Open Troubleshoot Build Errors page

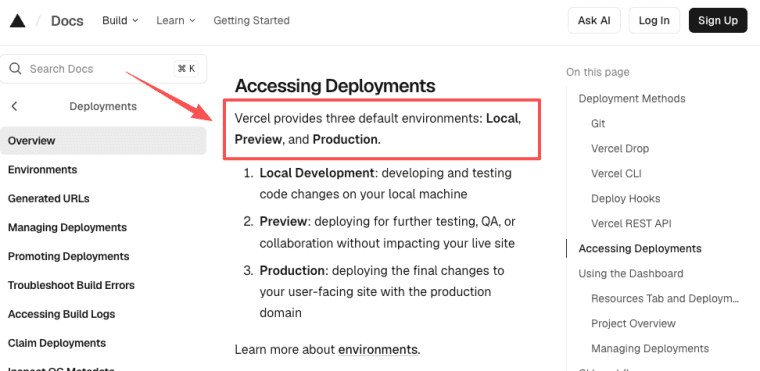[x=71, y=285]
